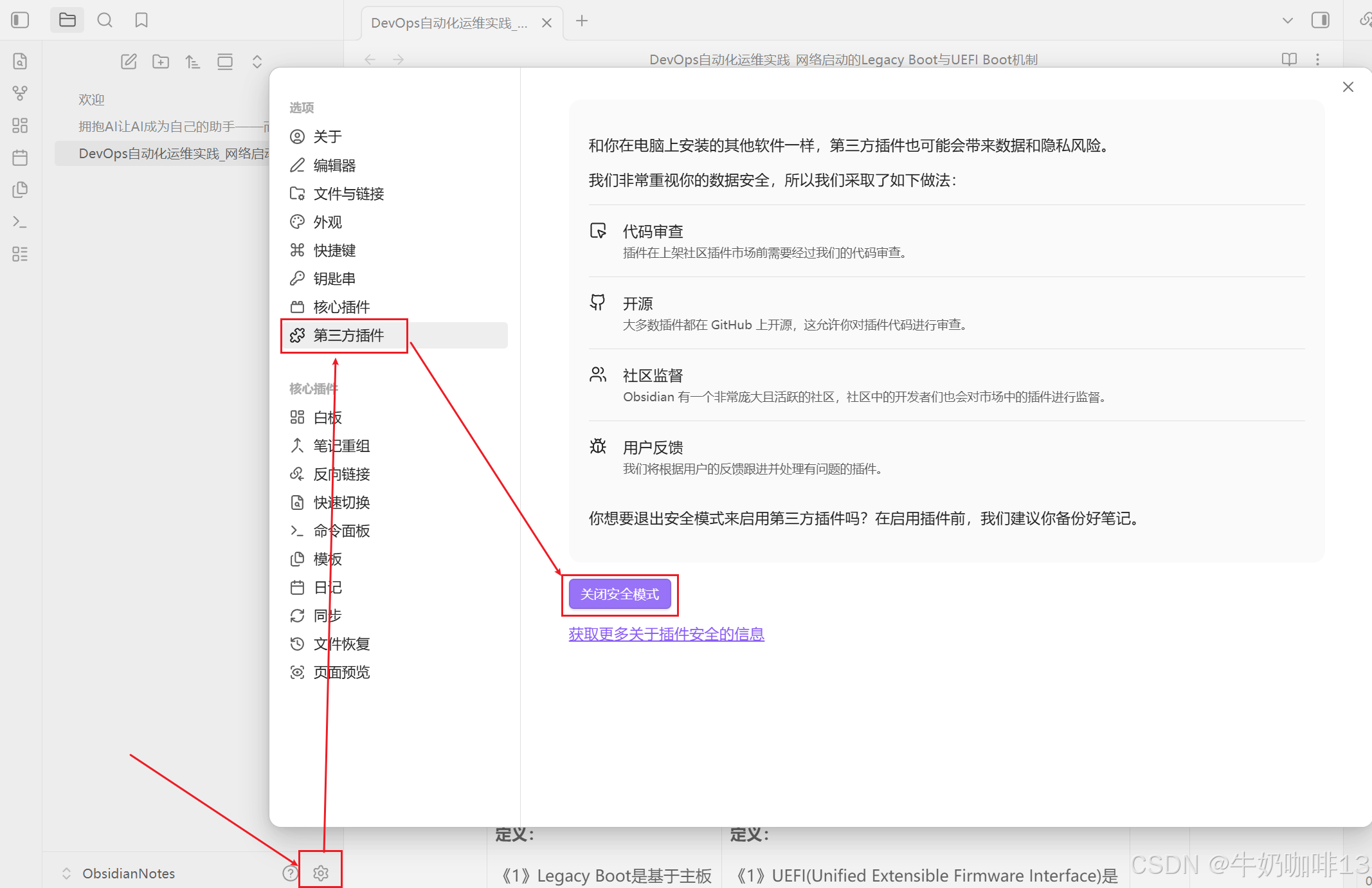Select 外观 in settings menu

point(327,222)
